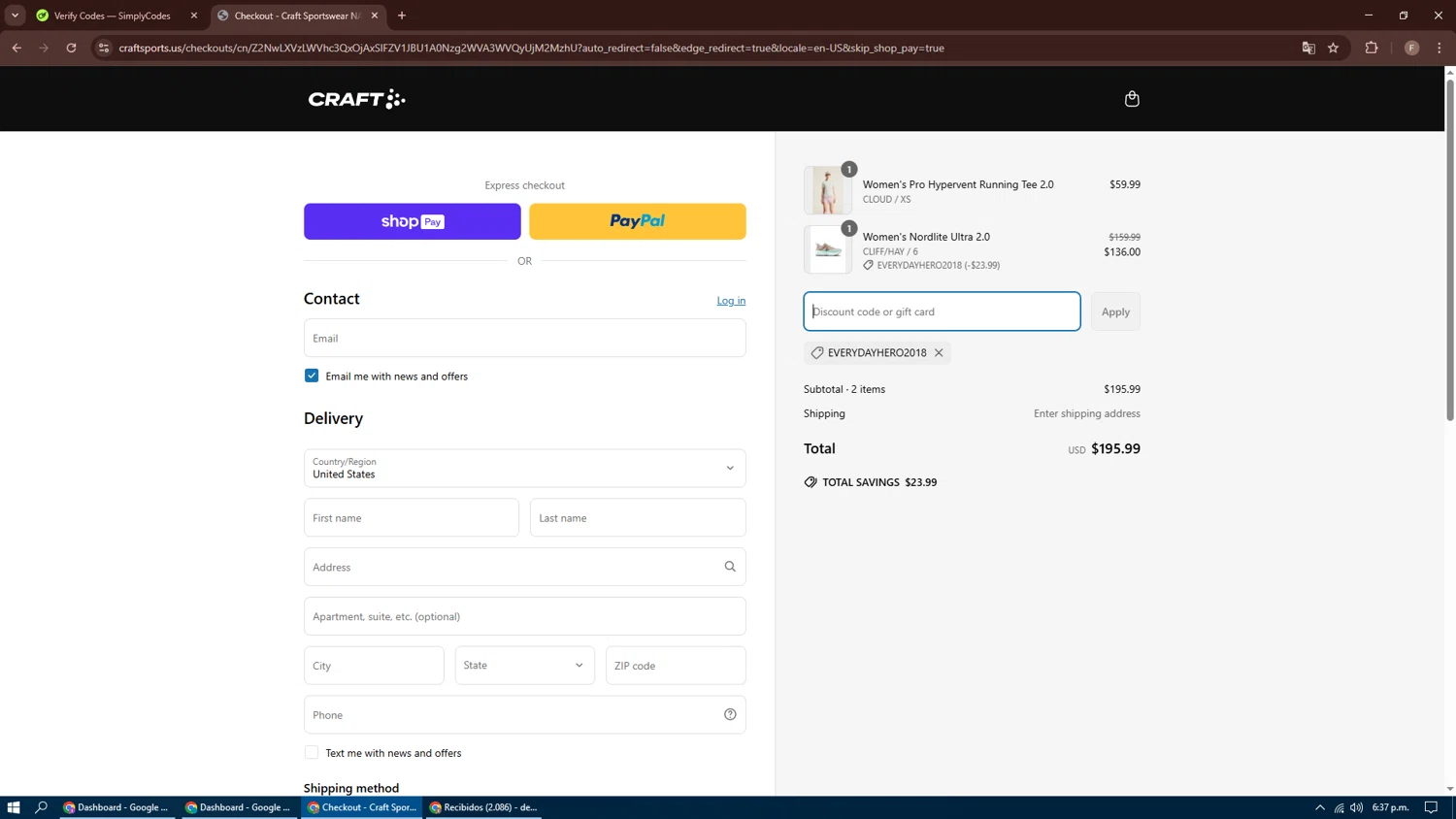Focus the First name field
Image resolution: width=1456 pixels, height=819 pixels.
(412, 518)
